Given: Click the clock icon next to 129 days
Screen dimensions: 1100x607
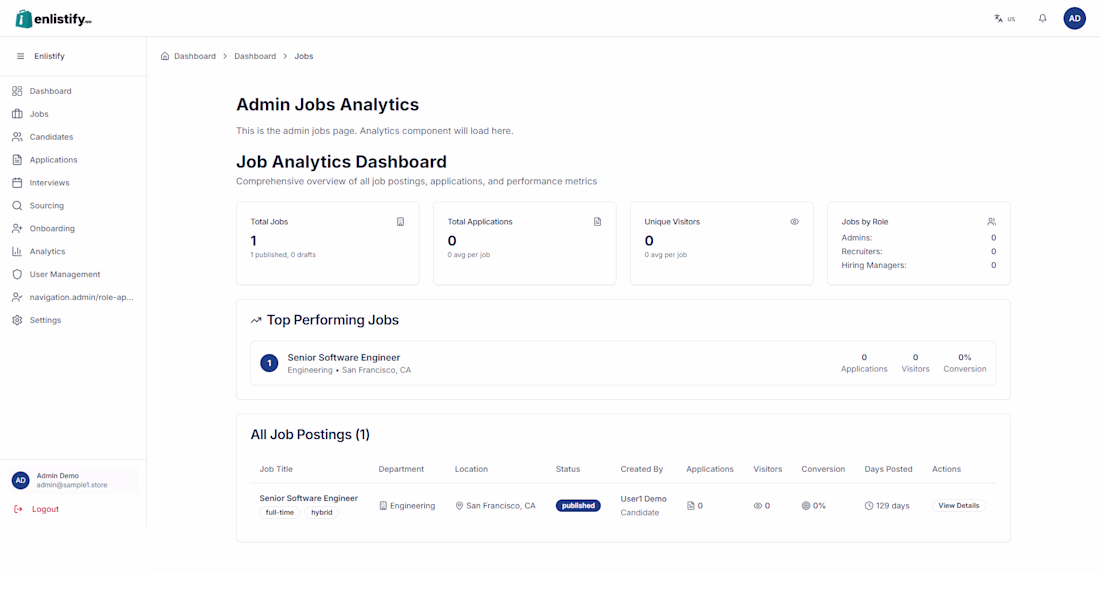Looking at the screenshot, I should (869, 505).
